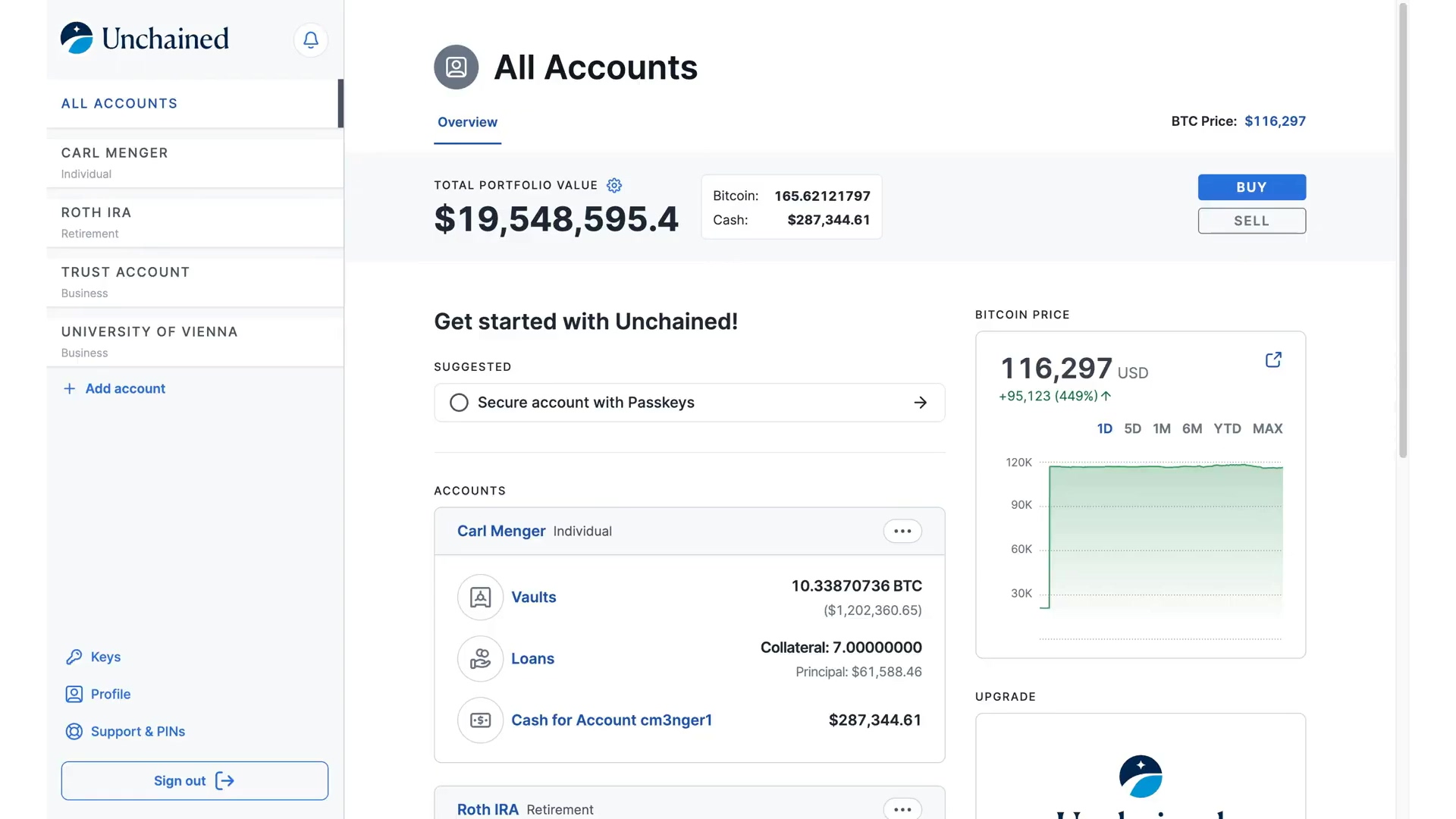This screenshot has width=1456, height=819.
Task: Click Add account link
Action: pos(124,388)
